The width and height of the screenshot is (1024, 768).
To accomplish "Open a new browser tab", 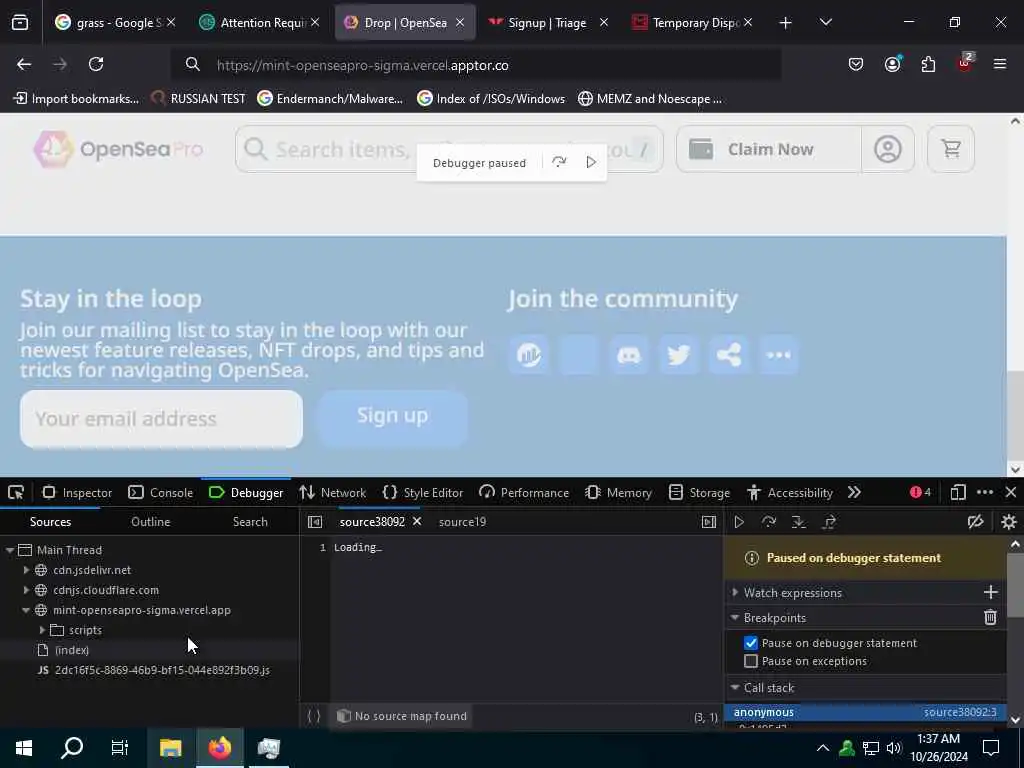I will coord(786,23).
